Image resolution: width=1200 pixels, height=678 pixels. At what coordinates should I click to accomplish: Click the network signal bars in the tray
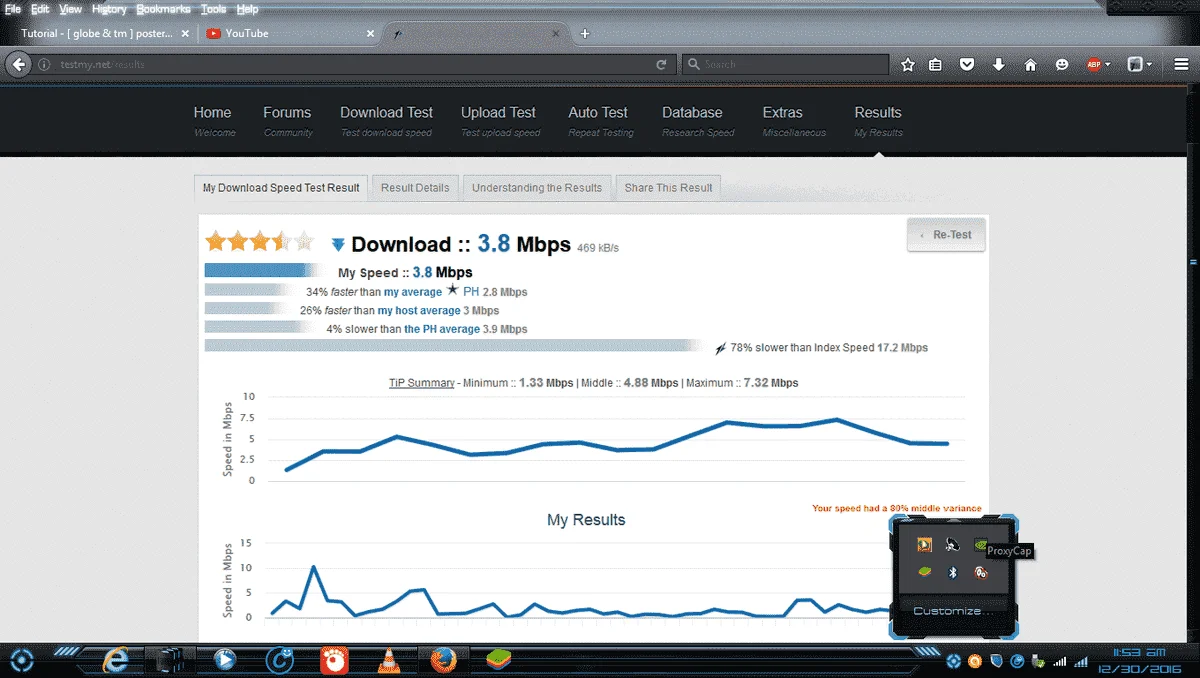pyautogui.click(x=1060, y=661)
